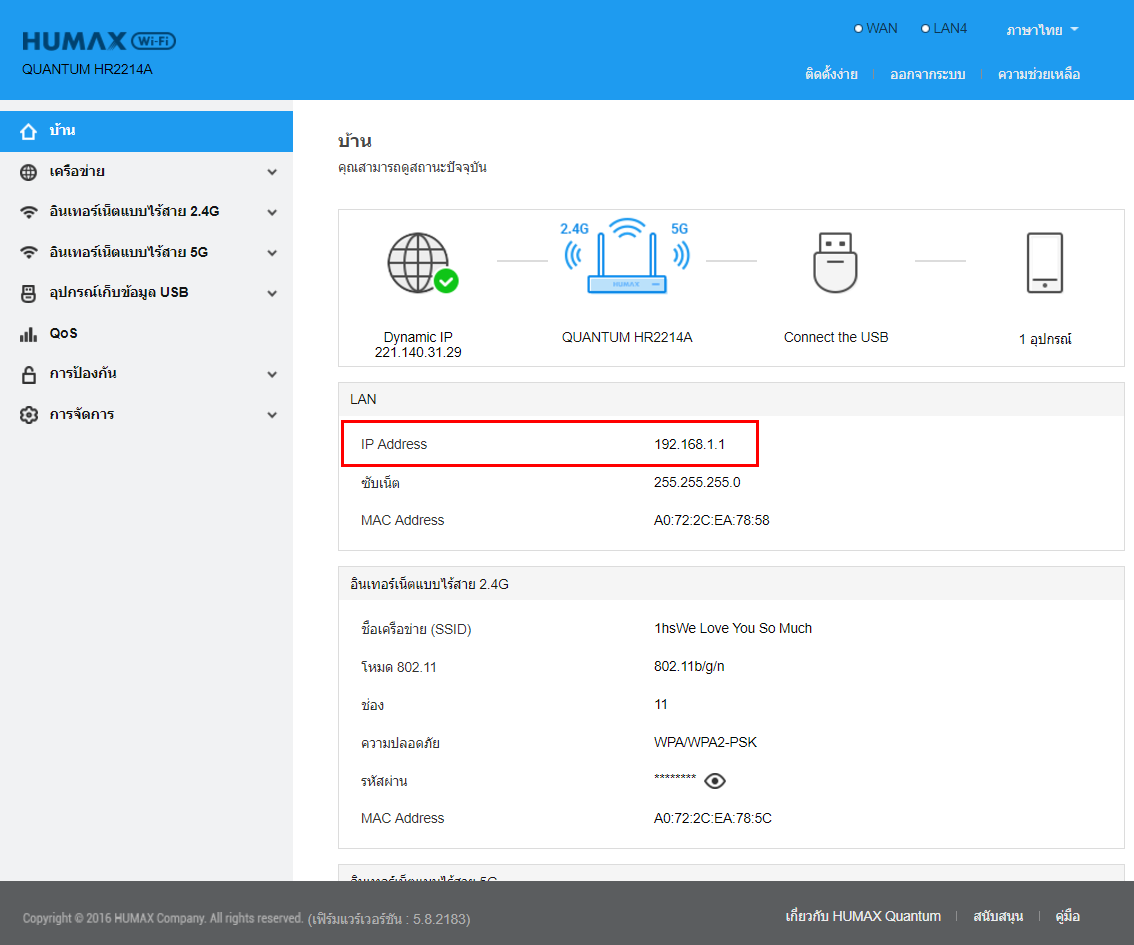This screenshot has height=945, width=1134.
Task: Click the connected device phone icon
Action: coord(1044,262)
